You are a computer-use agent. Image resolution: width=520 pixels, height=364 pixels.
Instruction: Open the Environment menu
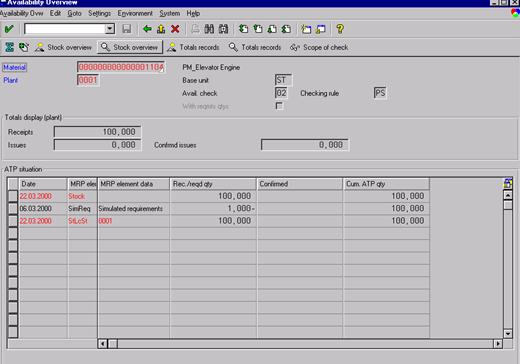coord(135,13)
